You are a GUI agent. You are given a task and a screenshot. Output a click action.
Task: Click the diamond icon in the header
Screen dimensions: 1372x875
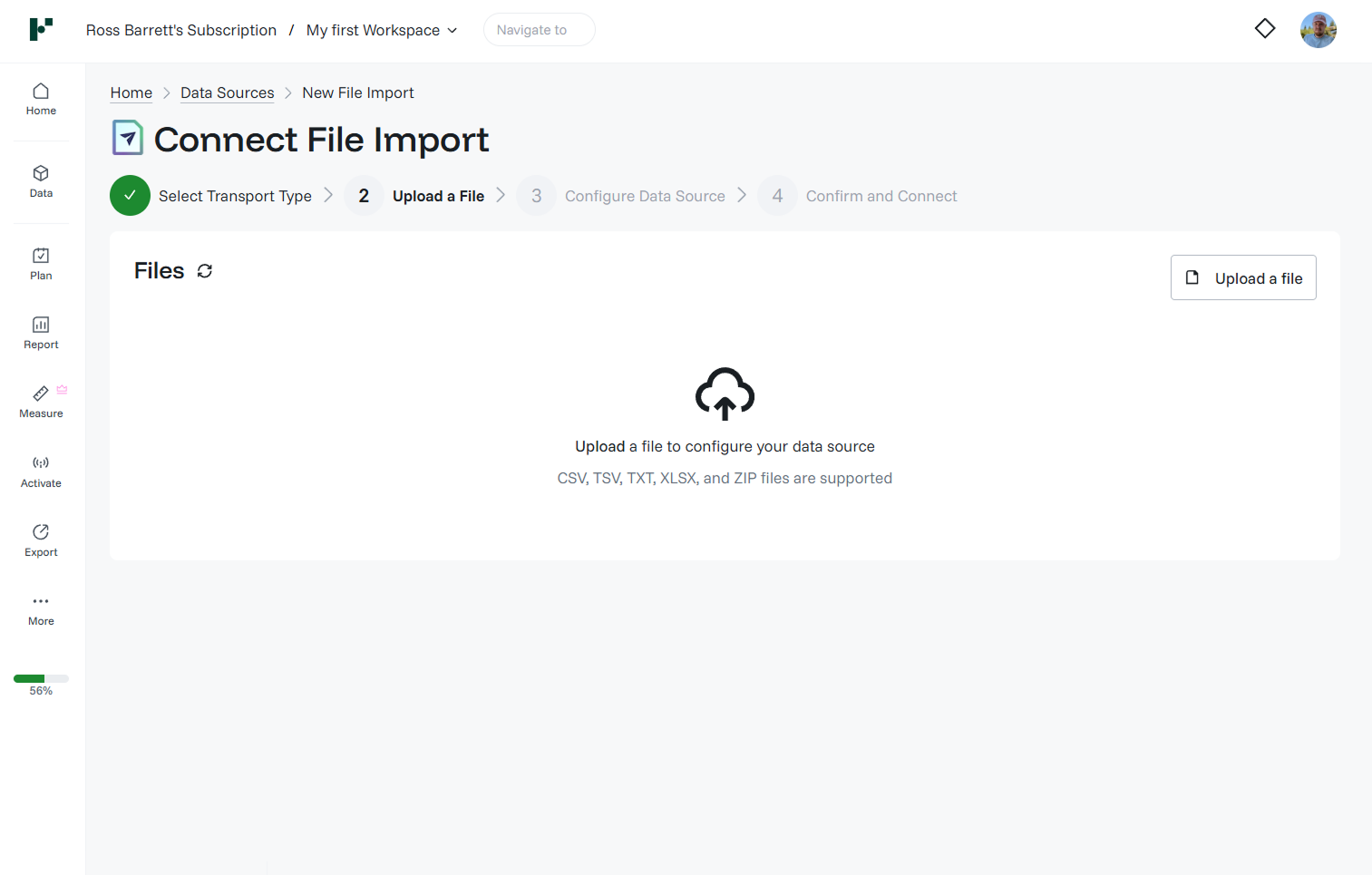(1265, 29)
